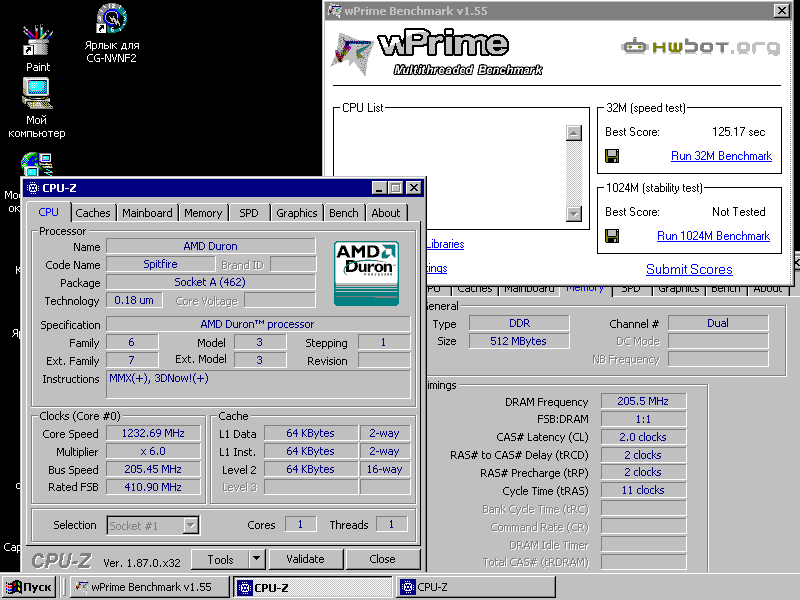This screenshot has height=600, width=800.
Task: Click the memory Type value DDR
Action: pos(519,323)
